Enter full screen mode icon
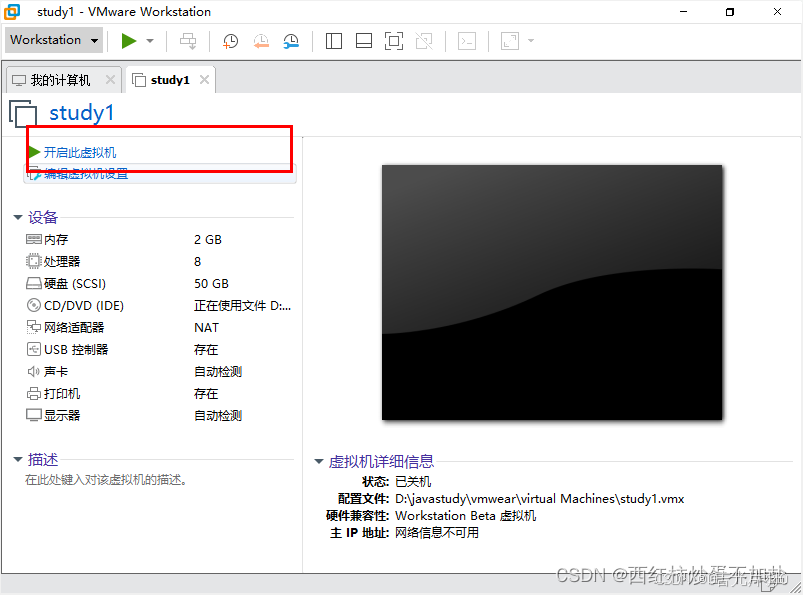The width and height of the screenshot is (803, 595). (x=394, y=41)
